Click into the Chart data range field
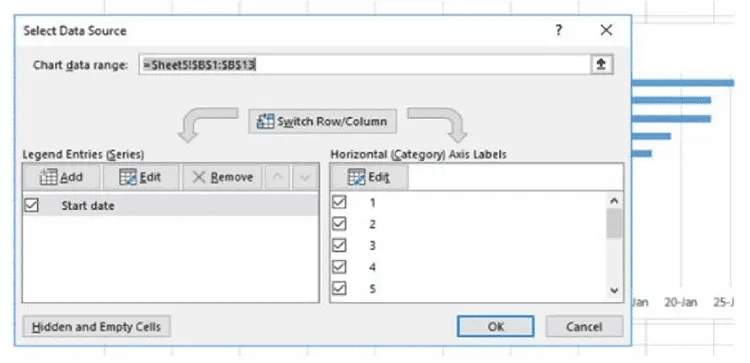This screenshot has width=750, height=363. (x=365, y=65)
